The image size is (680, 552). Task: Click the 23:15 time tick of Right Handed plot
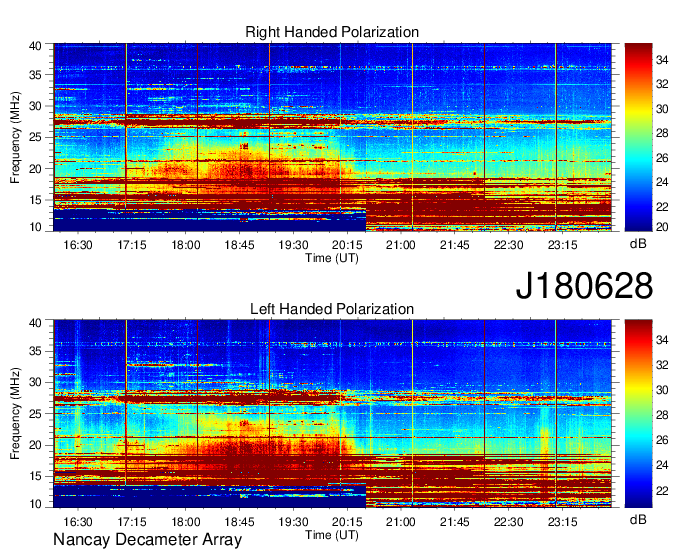click(x=562, y=245)
